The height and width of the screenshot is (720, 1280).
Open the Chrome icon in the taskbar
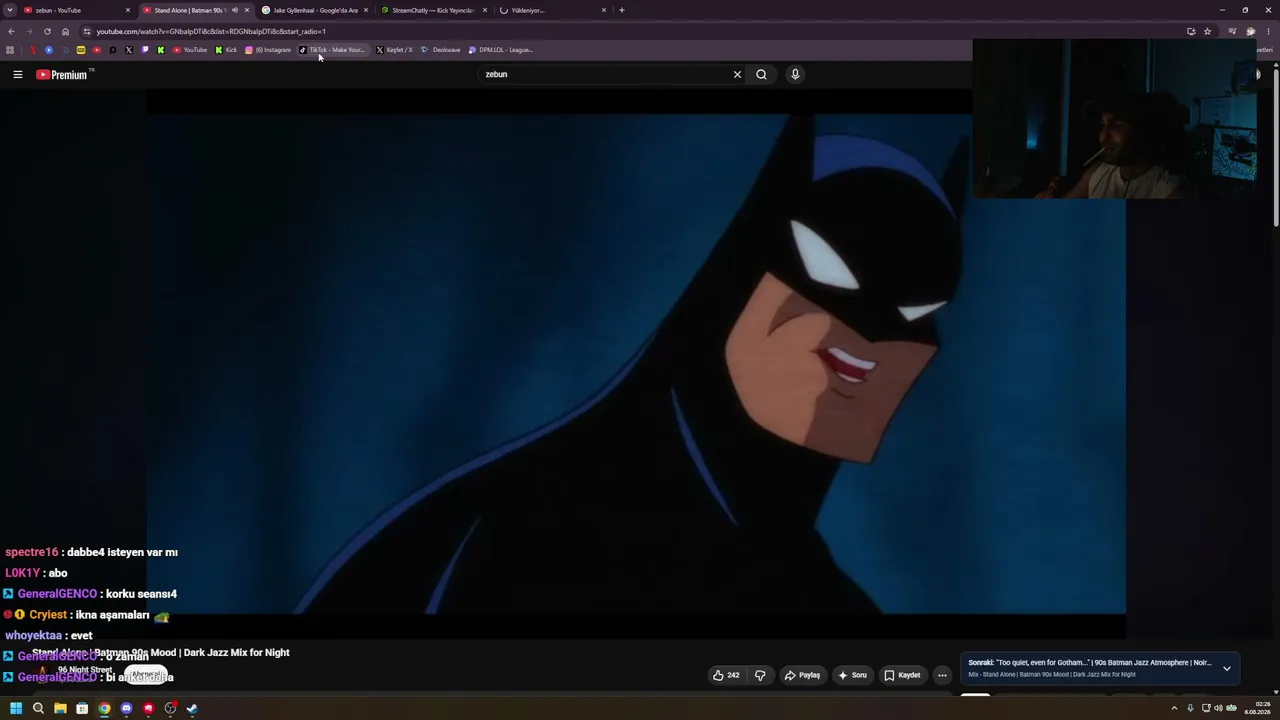click(x=104, y=708)
